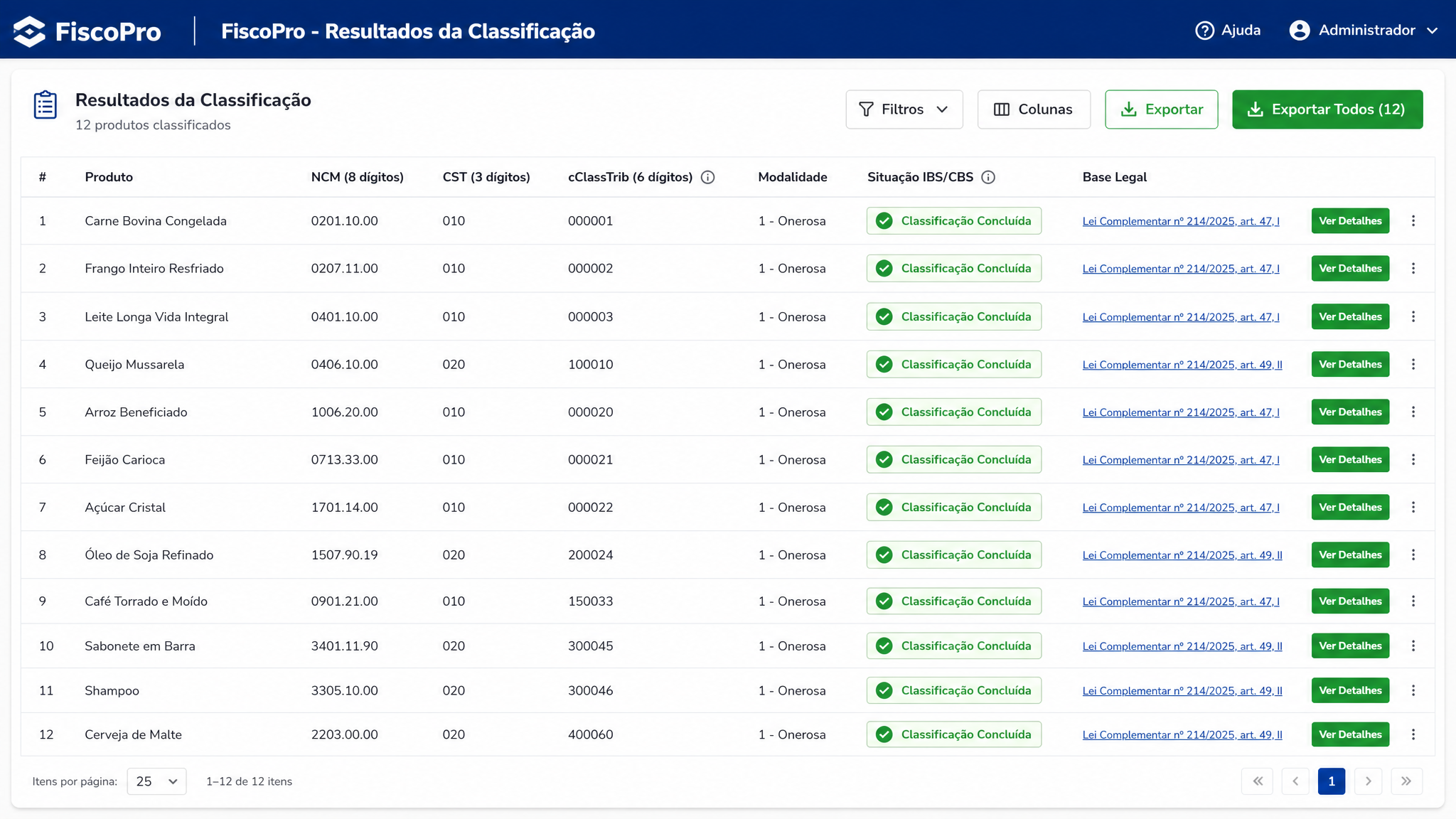The height and width of the screenshot is (819, 1456).
Task: Expand the Filtros dropdown
Action: [x=904, y=109]
